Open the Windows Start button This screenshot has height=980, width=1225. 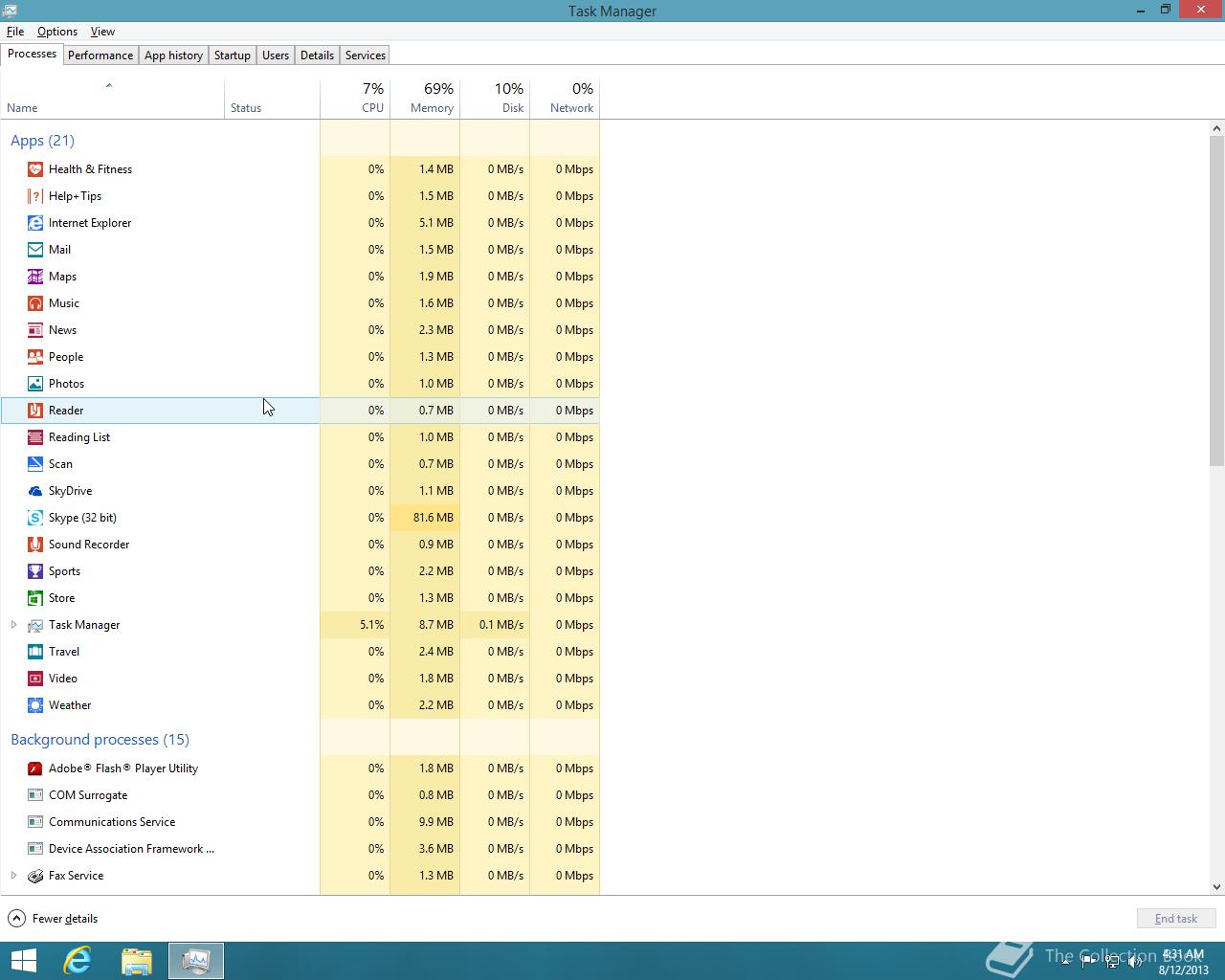(23, 961)
